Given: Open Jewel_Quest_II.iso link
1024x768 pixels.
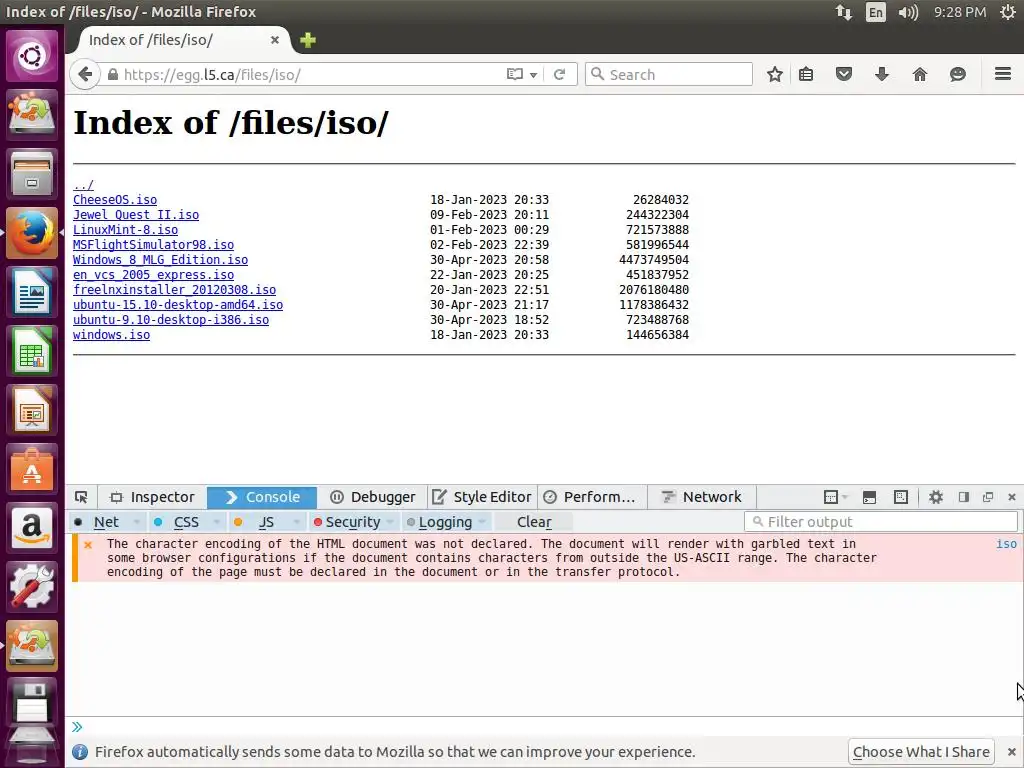Looking at the screenshot, I should pos(136,215).
